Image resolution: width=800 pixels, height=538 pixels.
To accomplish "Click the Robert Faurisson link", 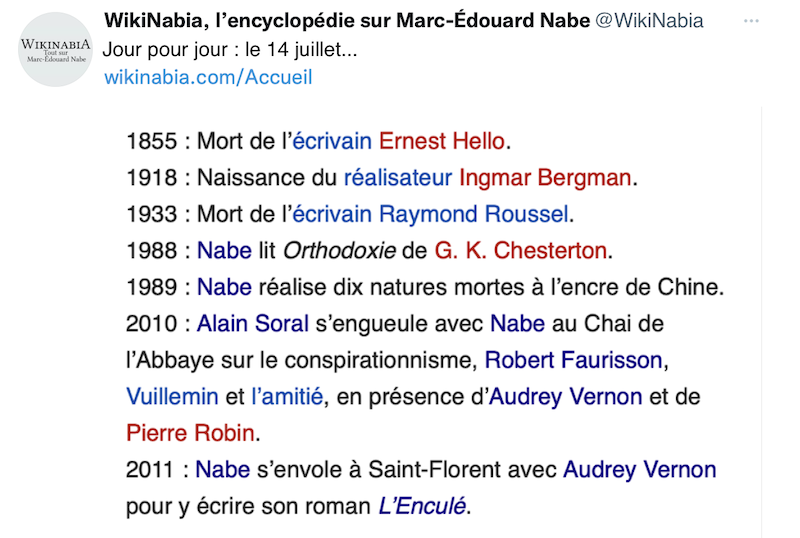I will point(573,360).
